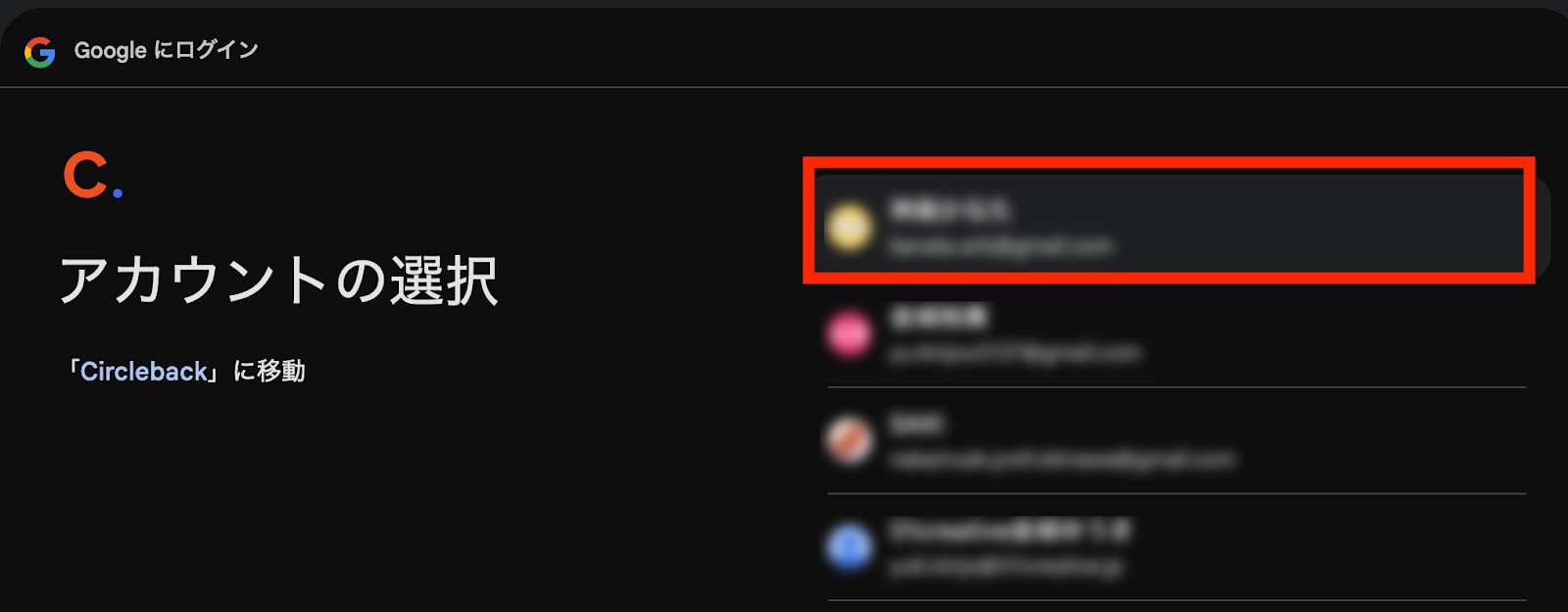Choose the third account row in list
Viewport: 1568px width, 612px height.
[1177, 440]
